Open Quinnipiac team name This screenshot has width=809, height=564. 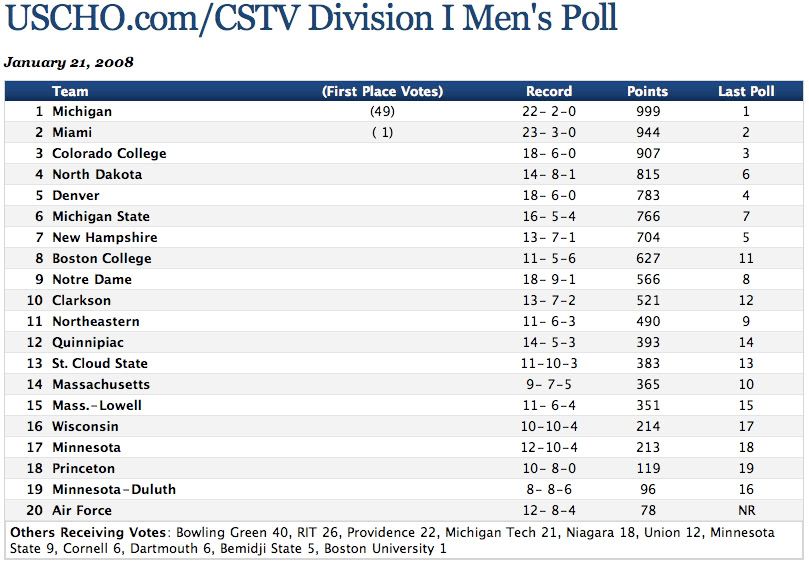pyautogui.click(x=90, y=343)
